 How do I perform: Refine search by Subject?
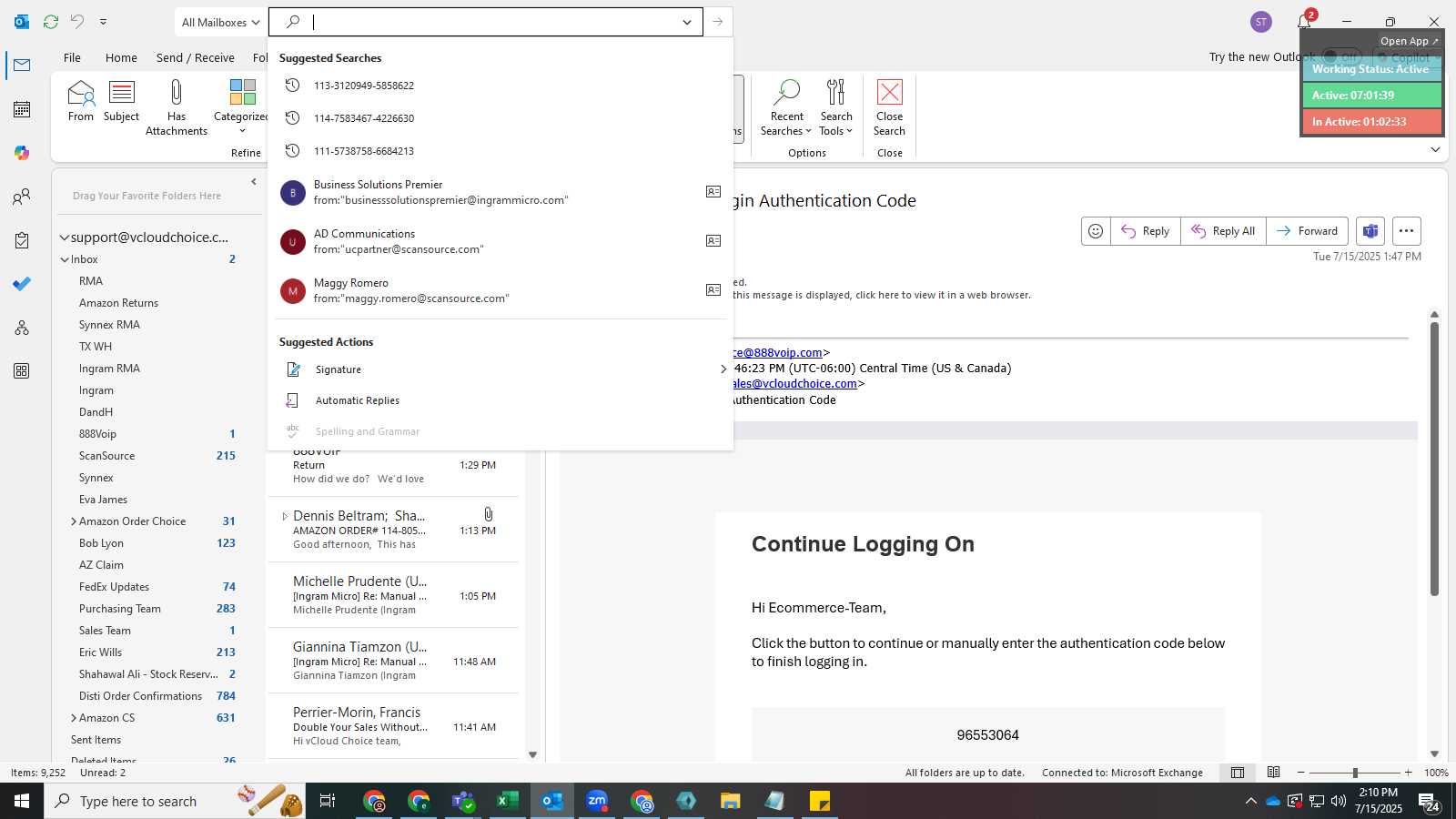(121, 101)
